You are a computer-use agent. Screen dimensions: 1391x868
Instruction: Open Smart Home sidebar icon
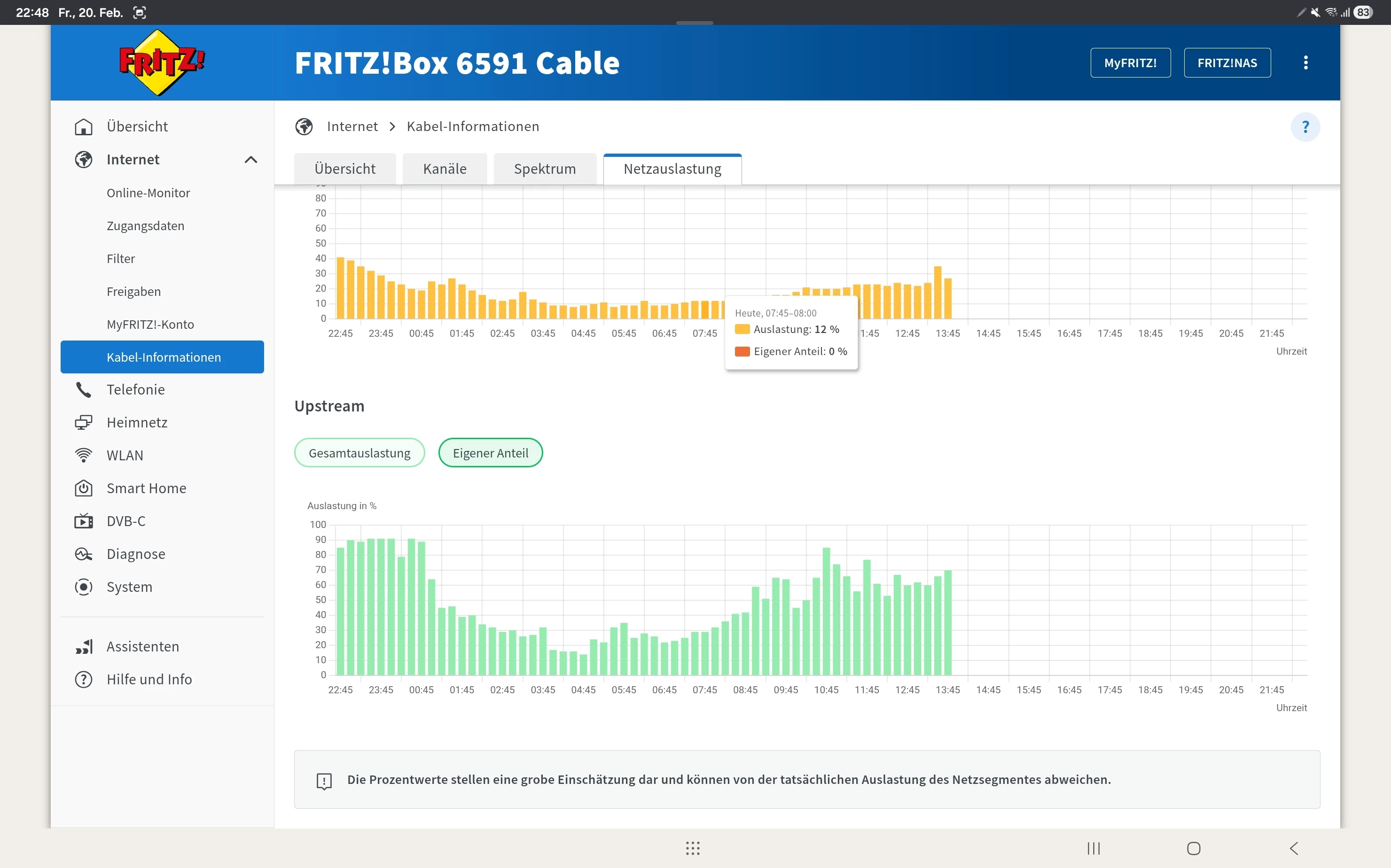pyautogui.click(x=84, y=488)
